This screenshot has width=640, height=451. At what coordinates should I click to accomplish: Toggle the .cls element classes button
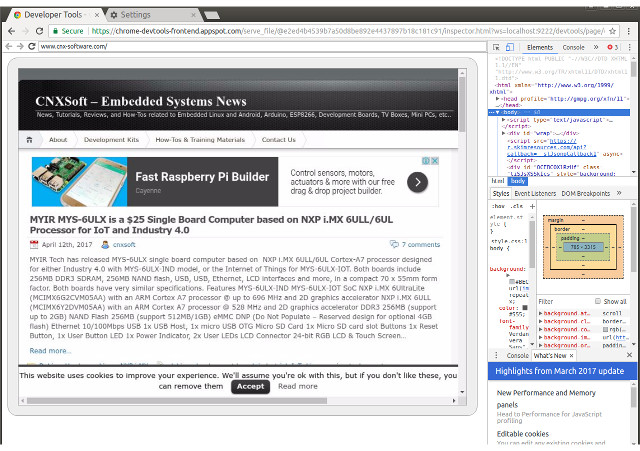pyautogui.click(x=516, y=207)
